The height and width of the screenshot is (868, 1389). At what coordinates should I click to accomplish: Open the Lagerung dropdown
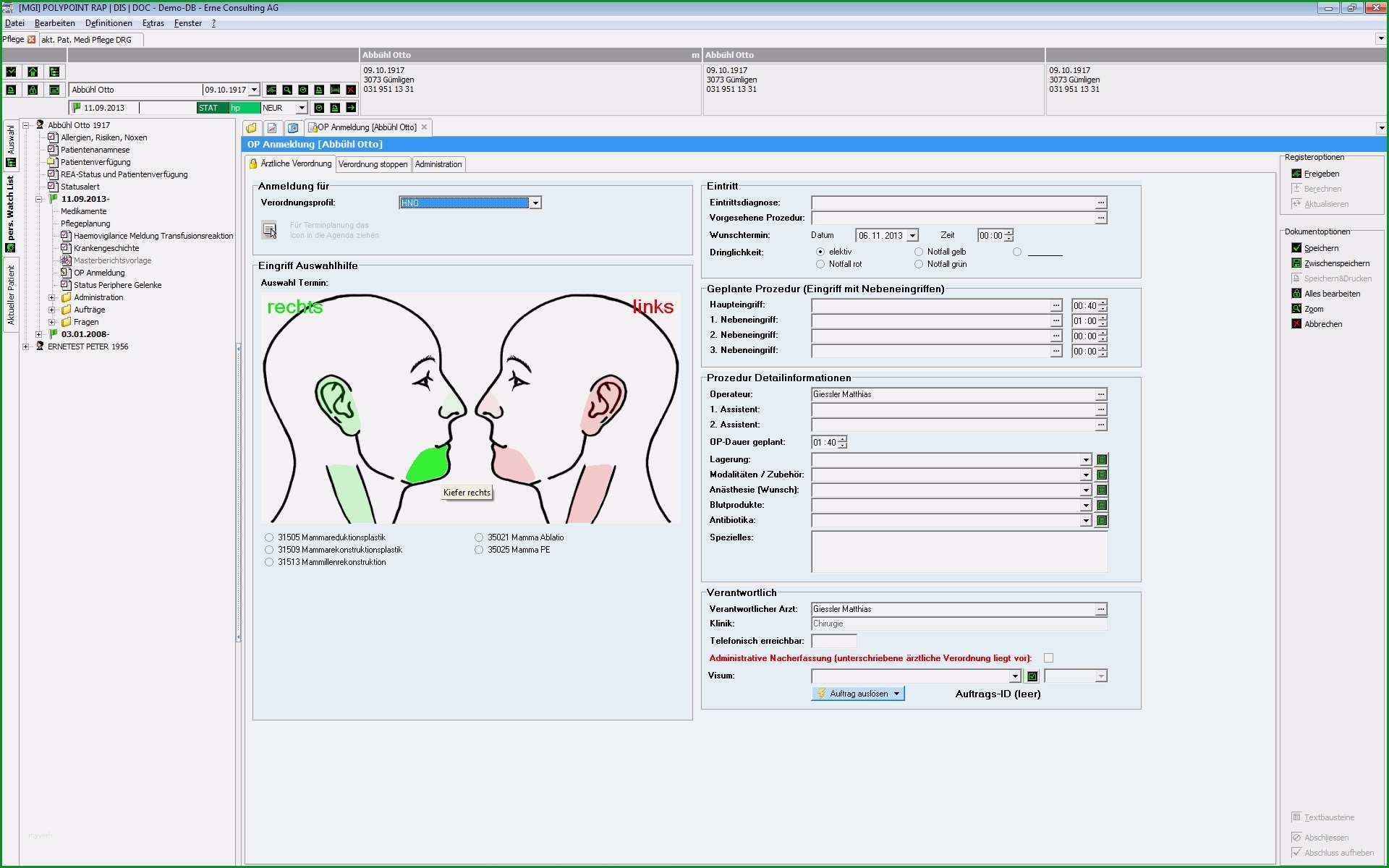coord(1086,460)
